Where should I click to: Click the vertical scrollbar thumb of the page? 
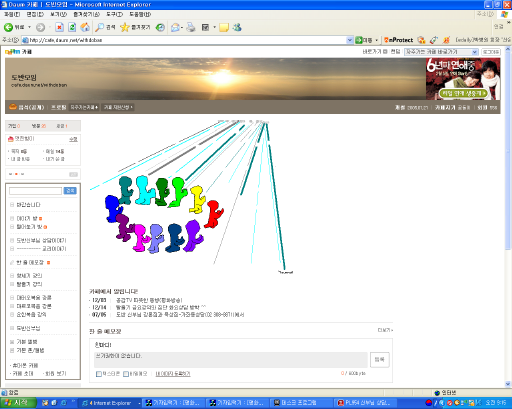tap(508, 152)
